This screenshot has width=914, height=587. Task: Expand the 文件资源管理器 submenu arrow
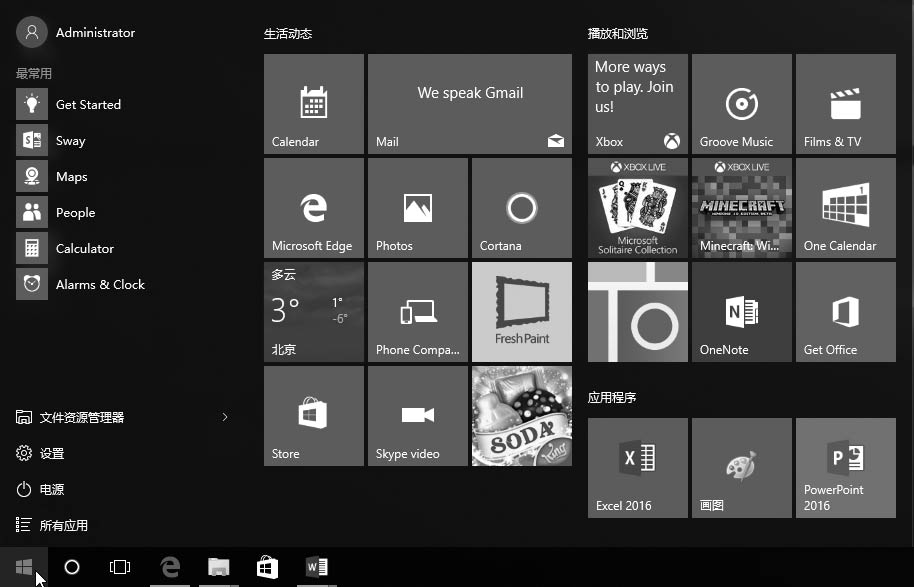point(225,417)
